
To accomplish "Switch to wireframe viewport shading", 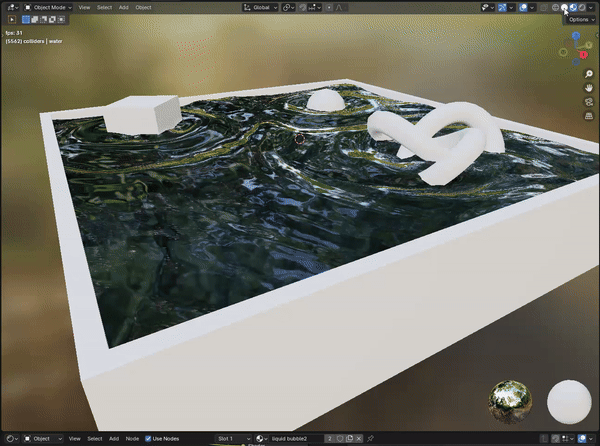I will 555,7.
